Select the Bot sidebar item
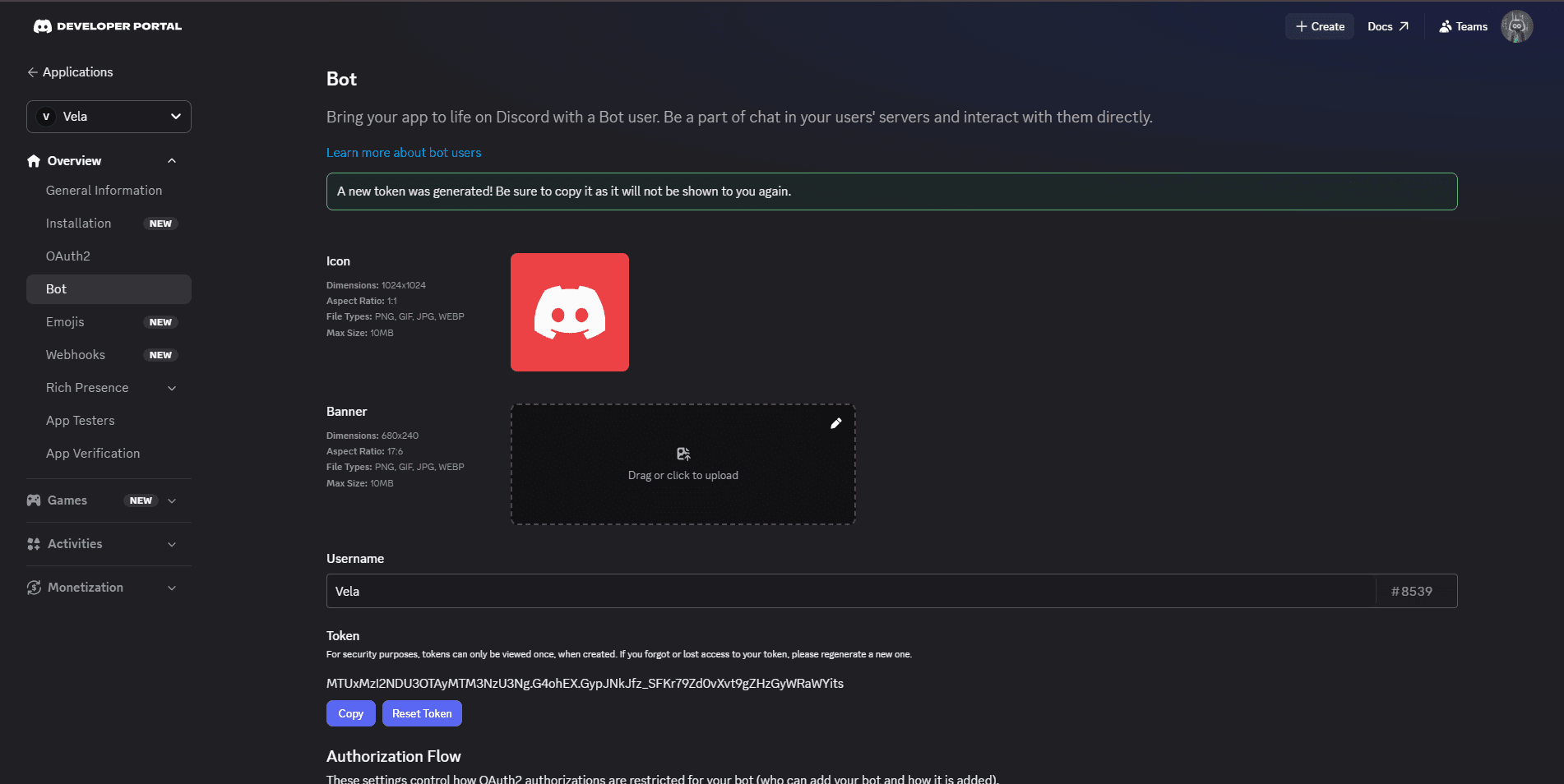 (x=109, y=289)
